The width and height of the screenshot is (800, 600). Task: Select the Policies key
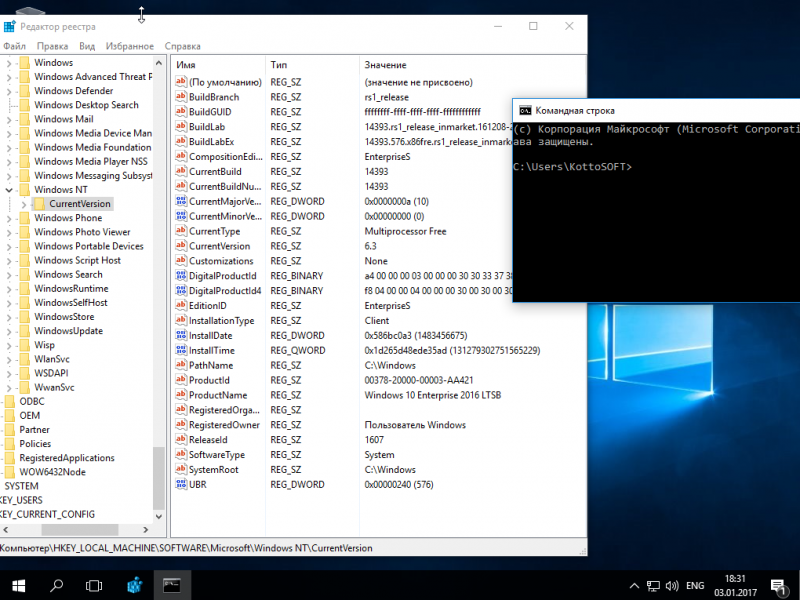click(x=35, y=443)
